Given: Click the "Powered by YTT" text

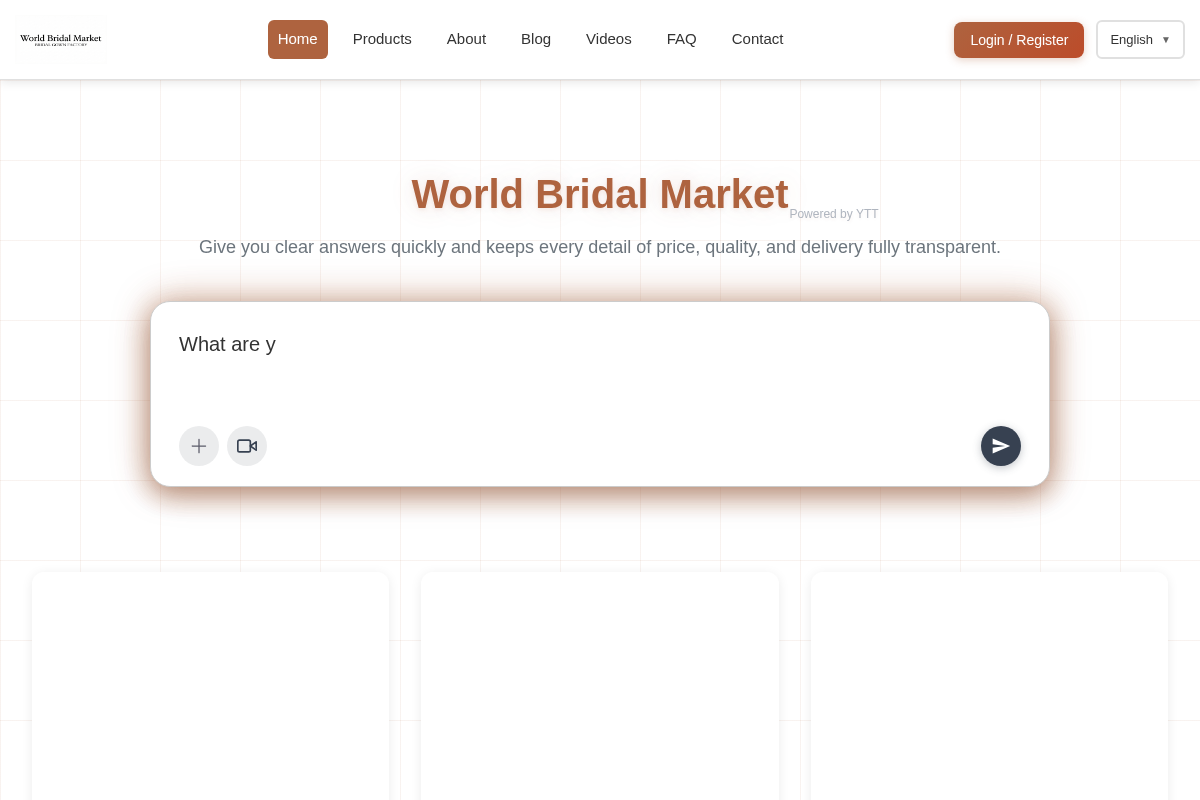Looking at the screenshot, I should tap(834, 214).
